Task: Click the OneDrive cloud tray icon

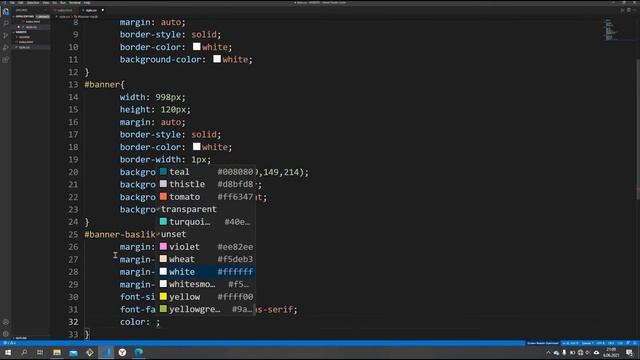Action: tap(596, 353)
